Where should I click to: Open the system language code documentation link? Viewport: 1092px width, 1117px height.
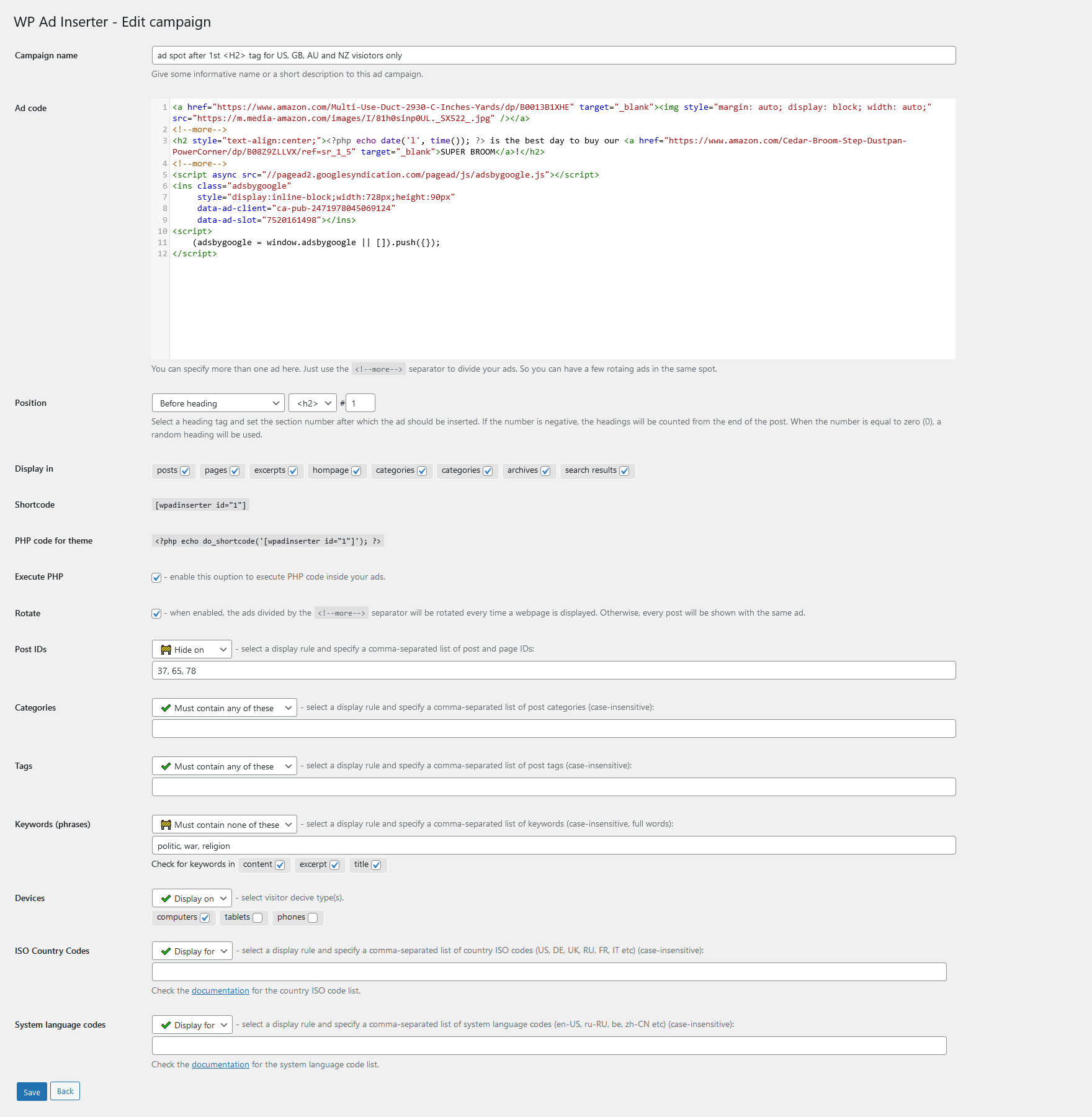[x=220, y=1064]
